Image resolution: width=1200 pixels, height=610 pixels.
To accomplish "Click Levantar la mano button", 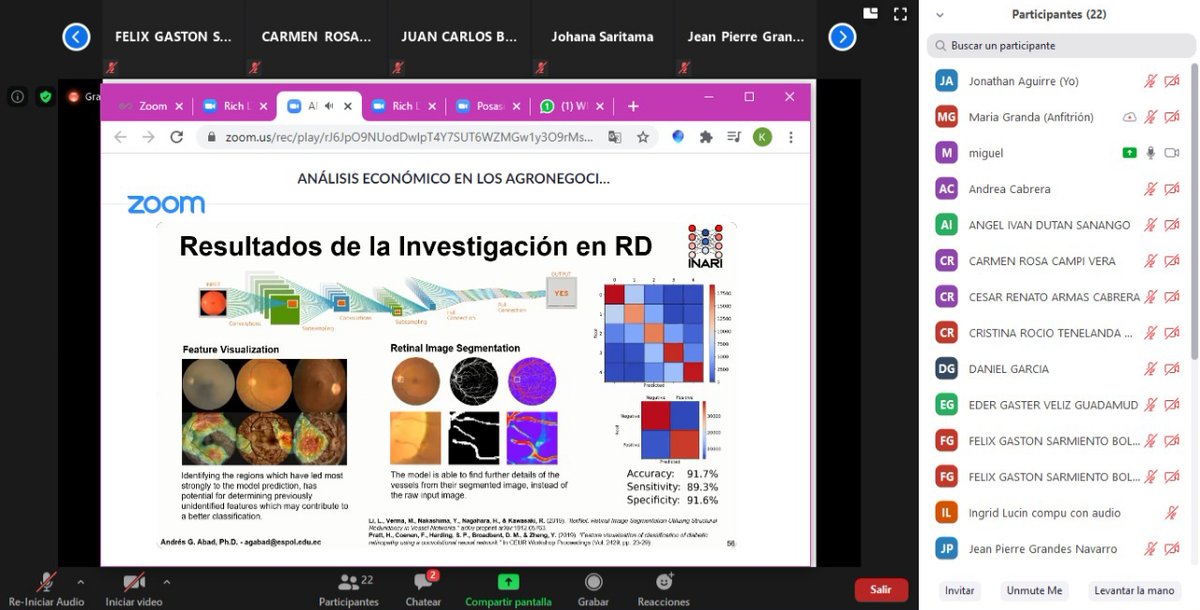I will [x=1134, y=590].
